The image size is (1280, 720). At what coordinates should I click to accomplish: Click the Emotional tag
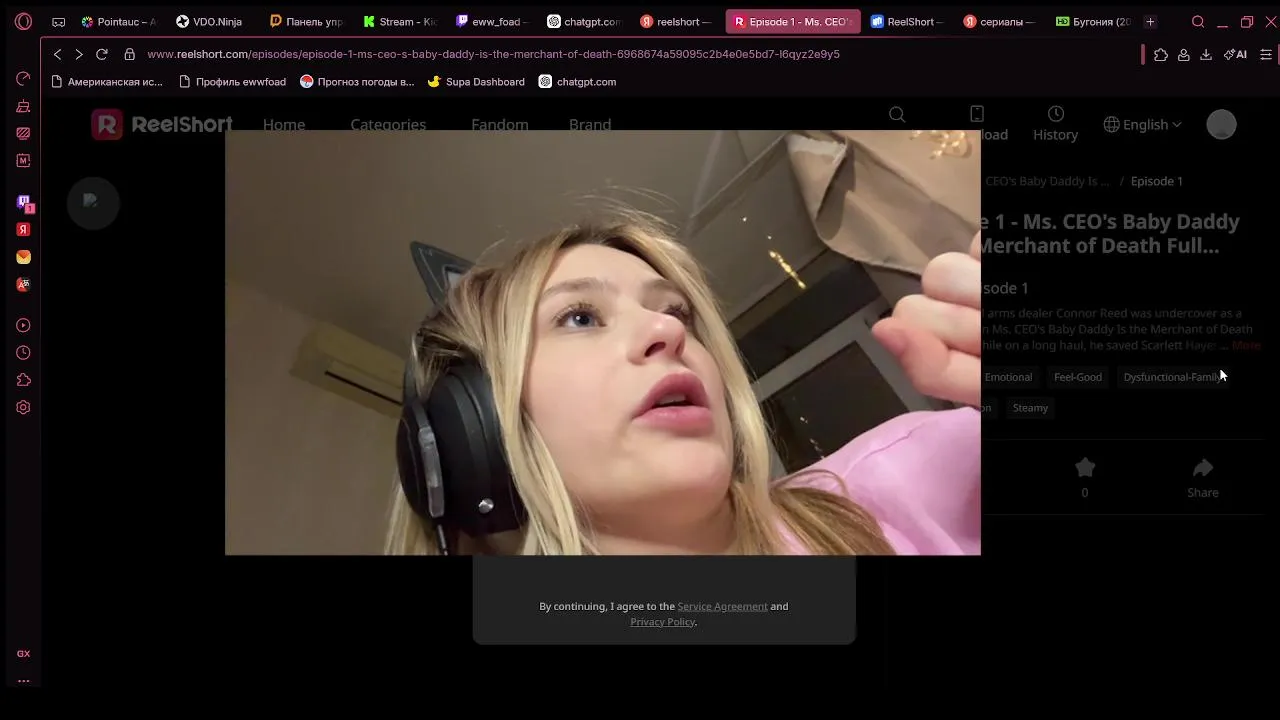click(x=1008, y=377)
